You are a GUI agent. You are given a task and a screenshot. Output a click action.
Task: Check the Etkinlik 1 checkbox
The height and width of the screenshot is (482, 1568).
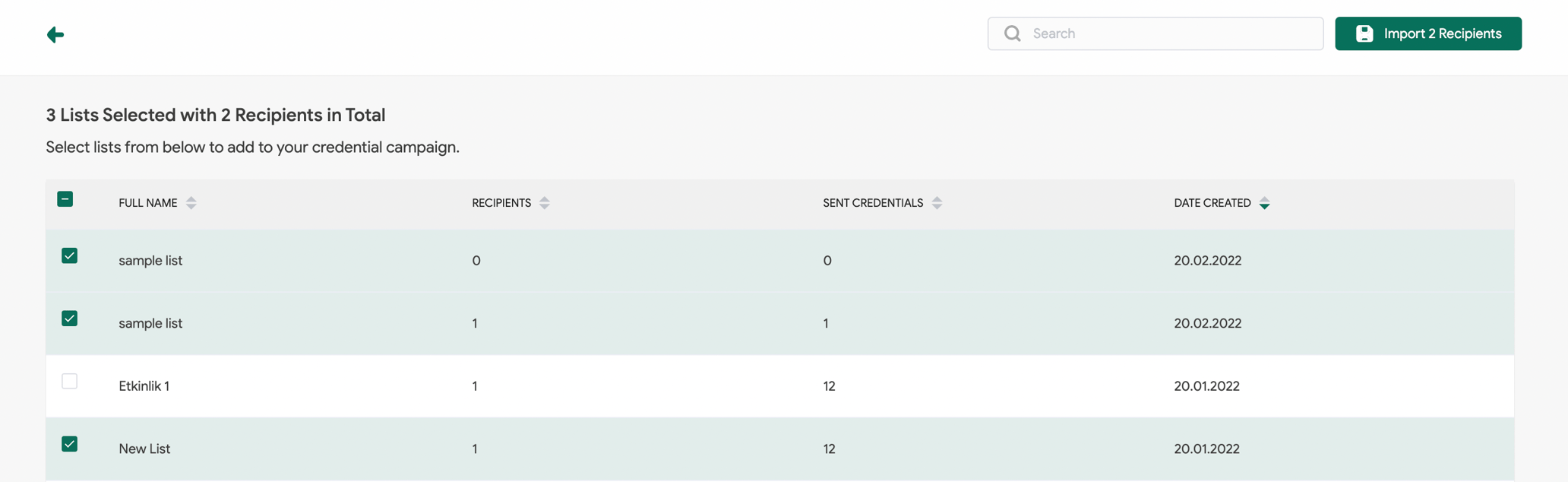69,381
